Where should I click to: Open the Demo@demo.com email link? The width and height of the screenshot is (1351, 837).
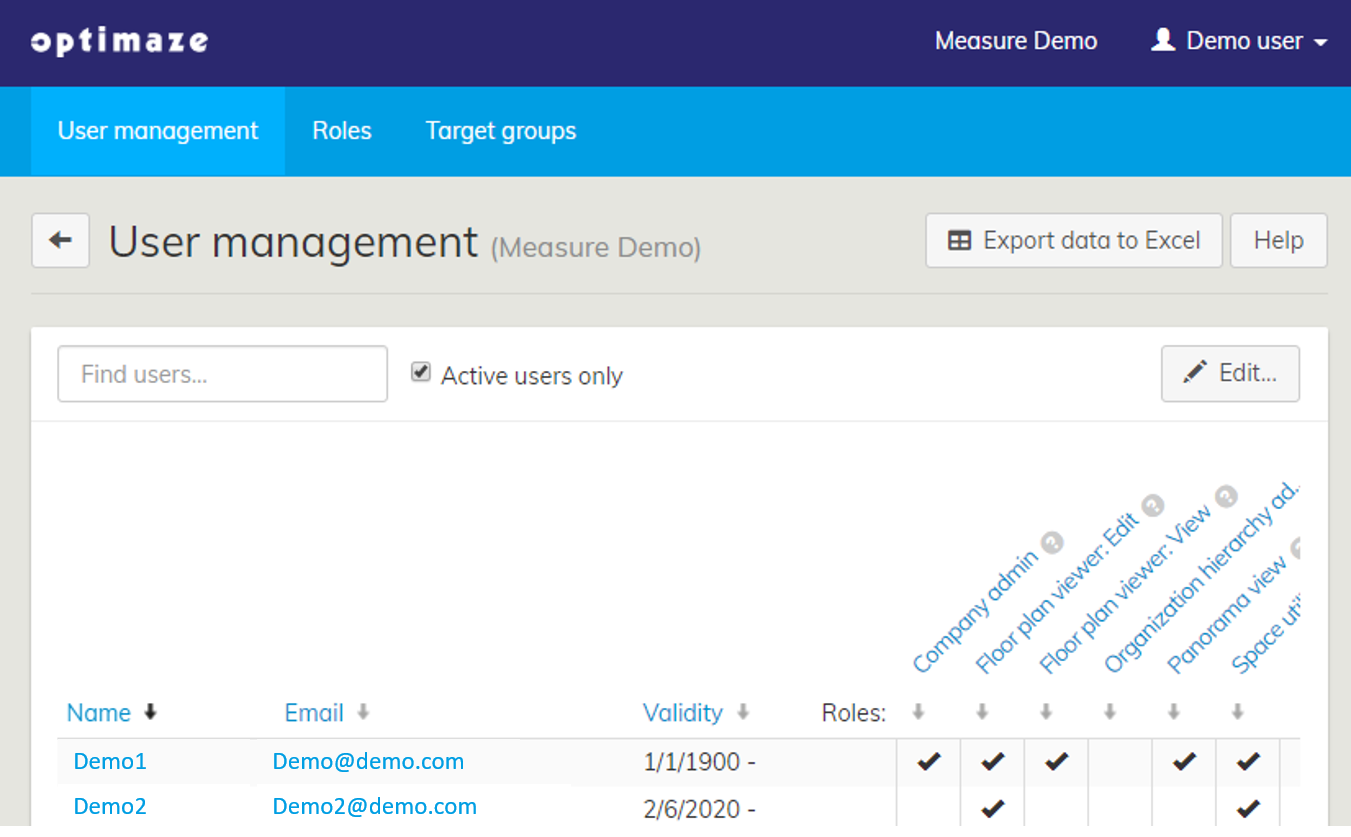[x=368, y=762]
